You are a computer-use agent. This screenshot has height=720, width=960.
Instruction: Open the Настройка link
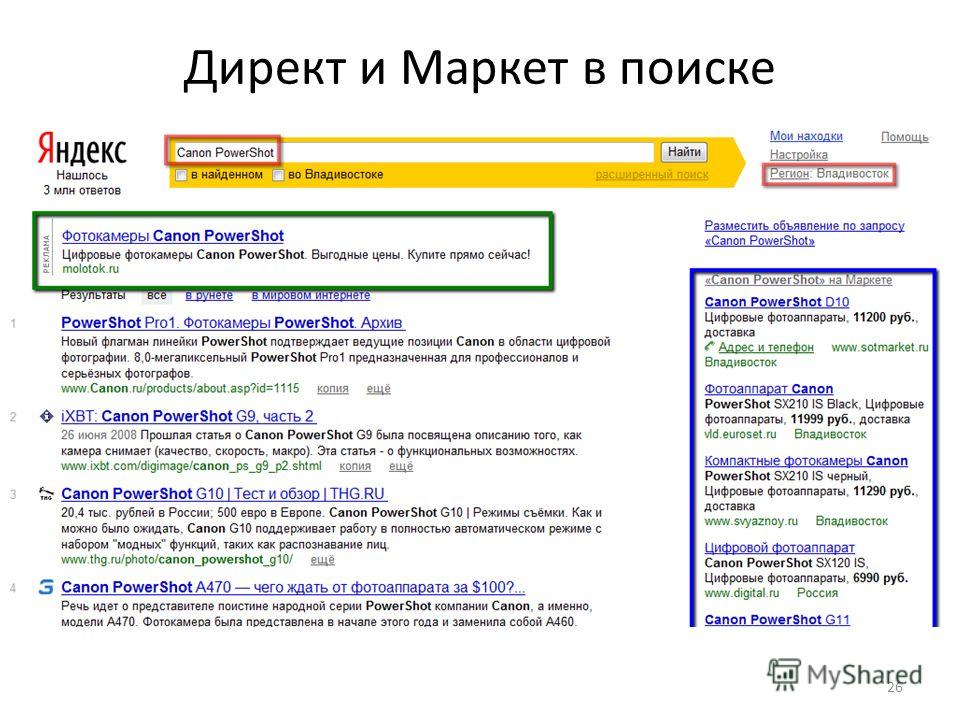tap(798, 155)
